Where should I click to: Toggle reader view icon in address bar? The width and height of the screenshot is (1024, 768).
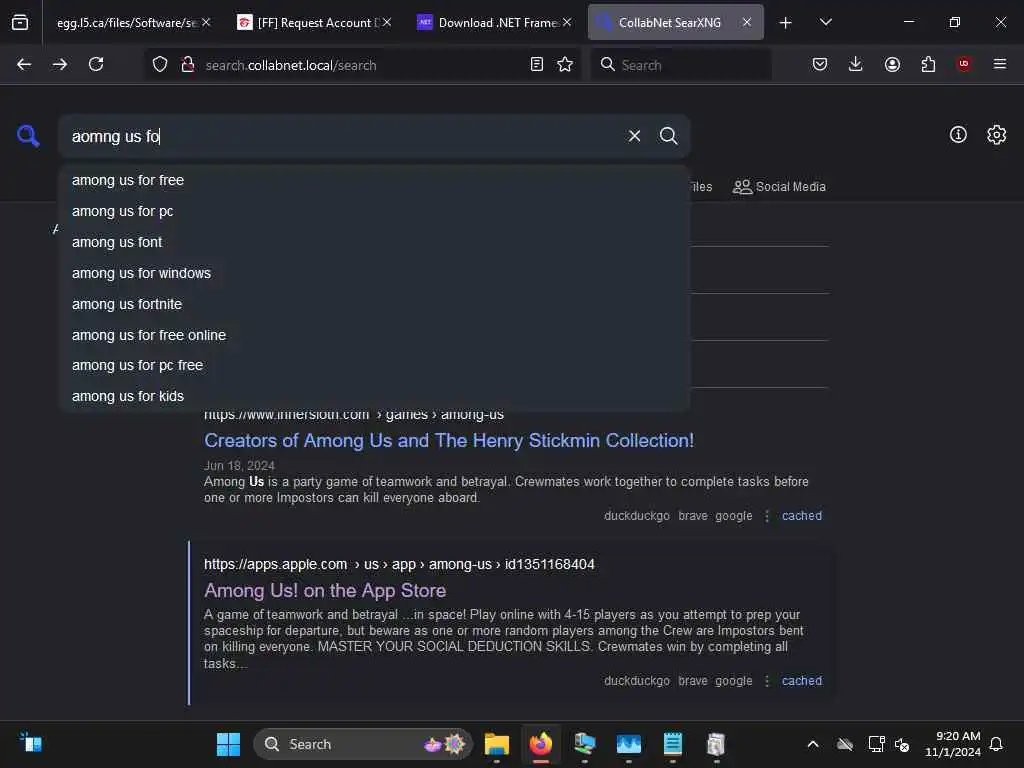coord(537,64)
